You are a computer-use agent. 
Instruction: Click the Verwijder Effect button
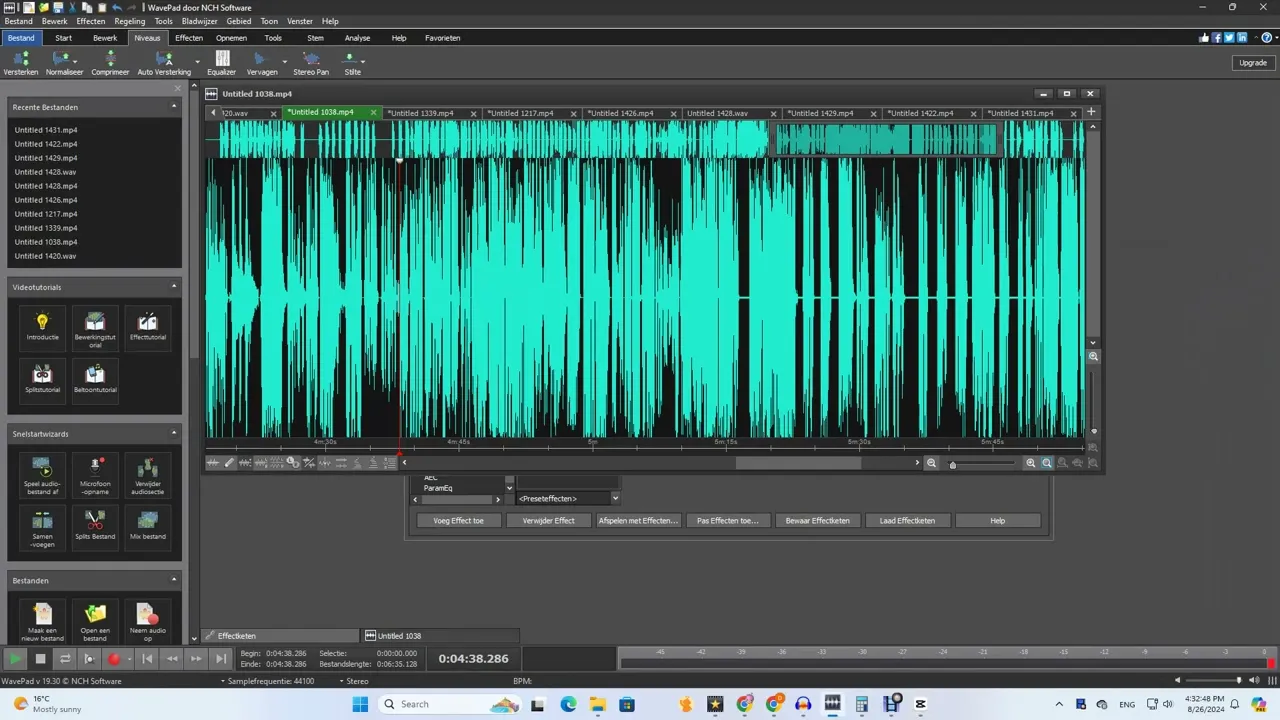pos(548,520)
